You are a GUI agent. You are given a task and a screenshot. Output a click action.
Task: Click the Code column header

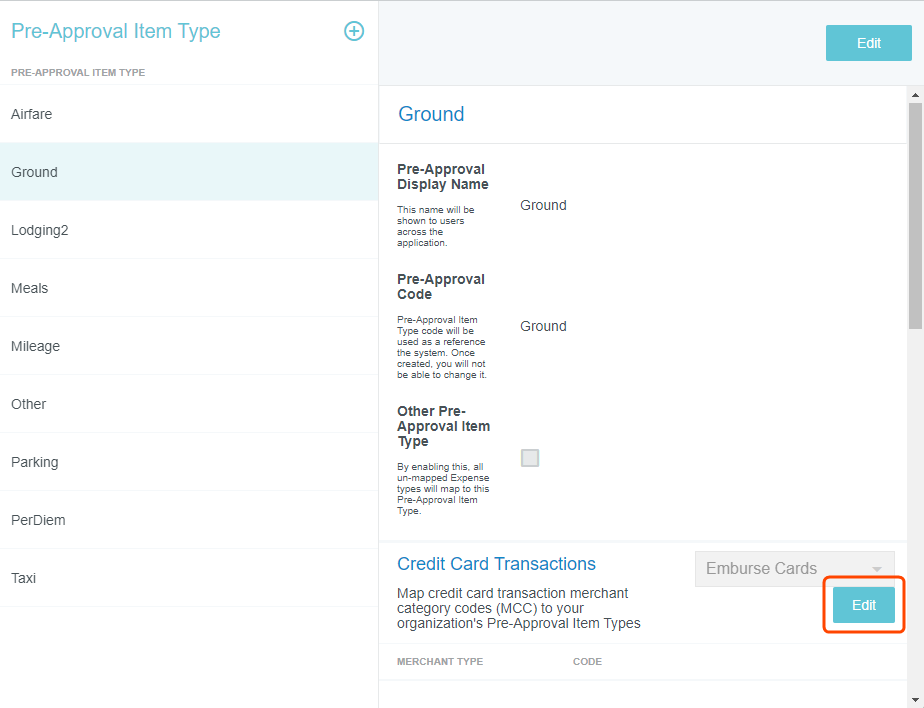pos(587,662)
